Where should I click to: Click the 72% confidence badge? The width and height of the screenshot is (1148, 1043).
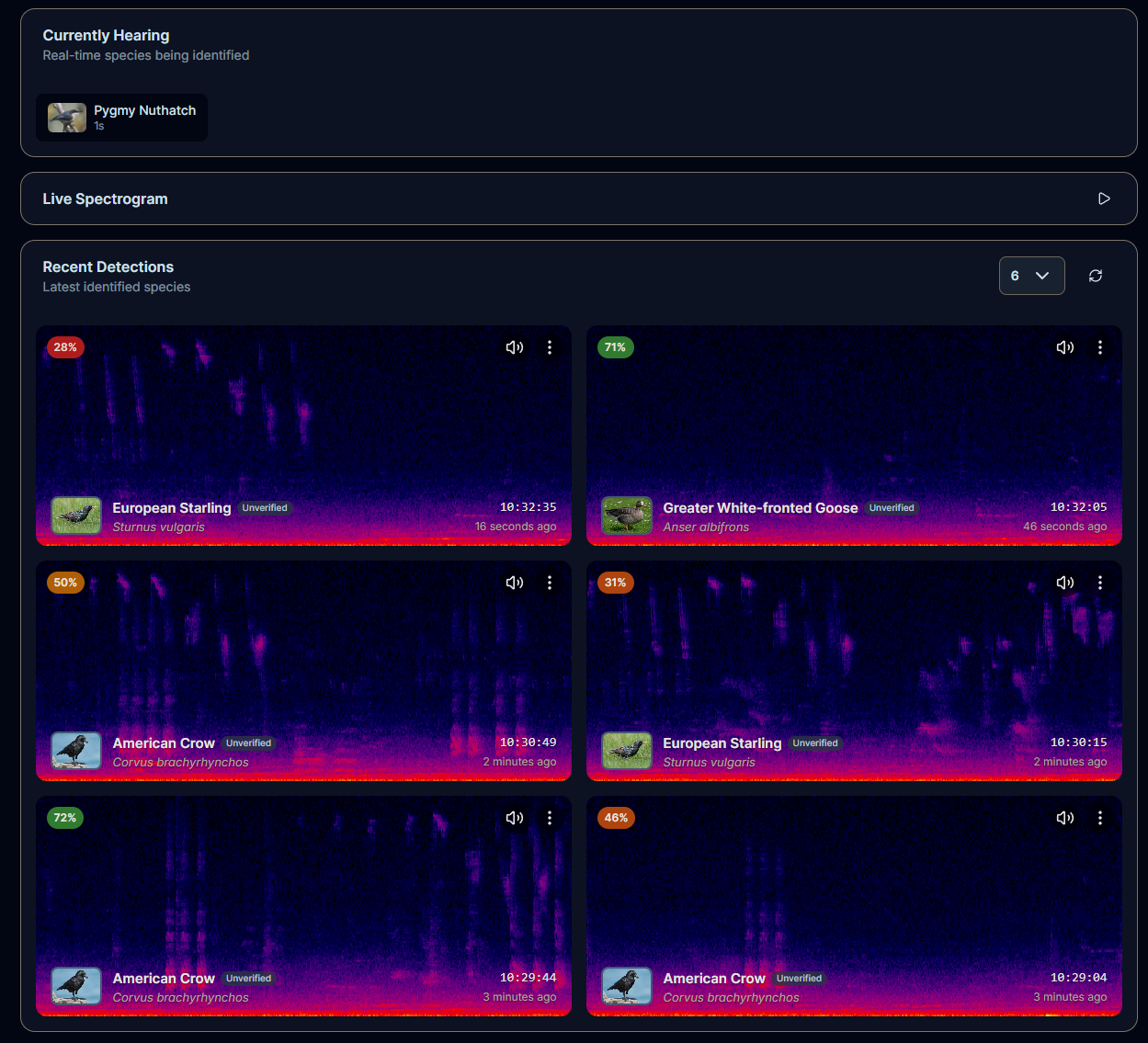pyautogui.click(x=65, y=818)
